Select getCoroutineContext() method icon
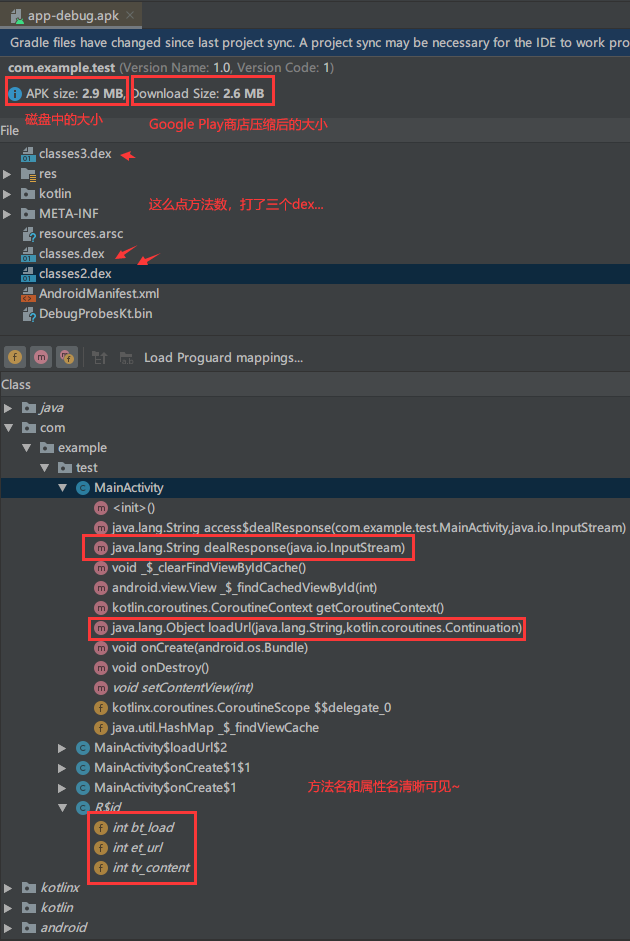Image resolution: width=630 pixels, height=941 pixels. [101, 608]
